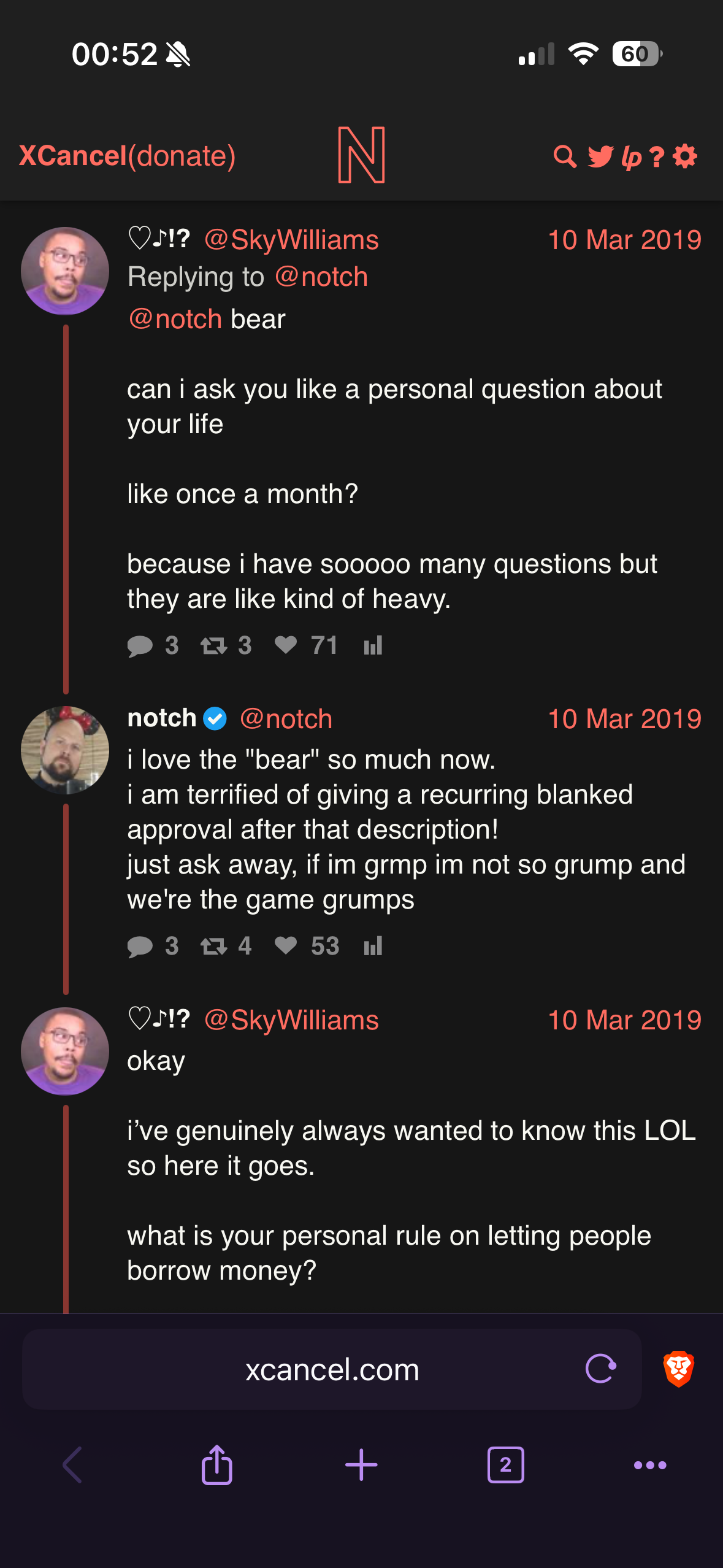
Task: Show open tabs switcher
Action: pyautogui.click(x=505, y=1465)
